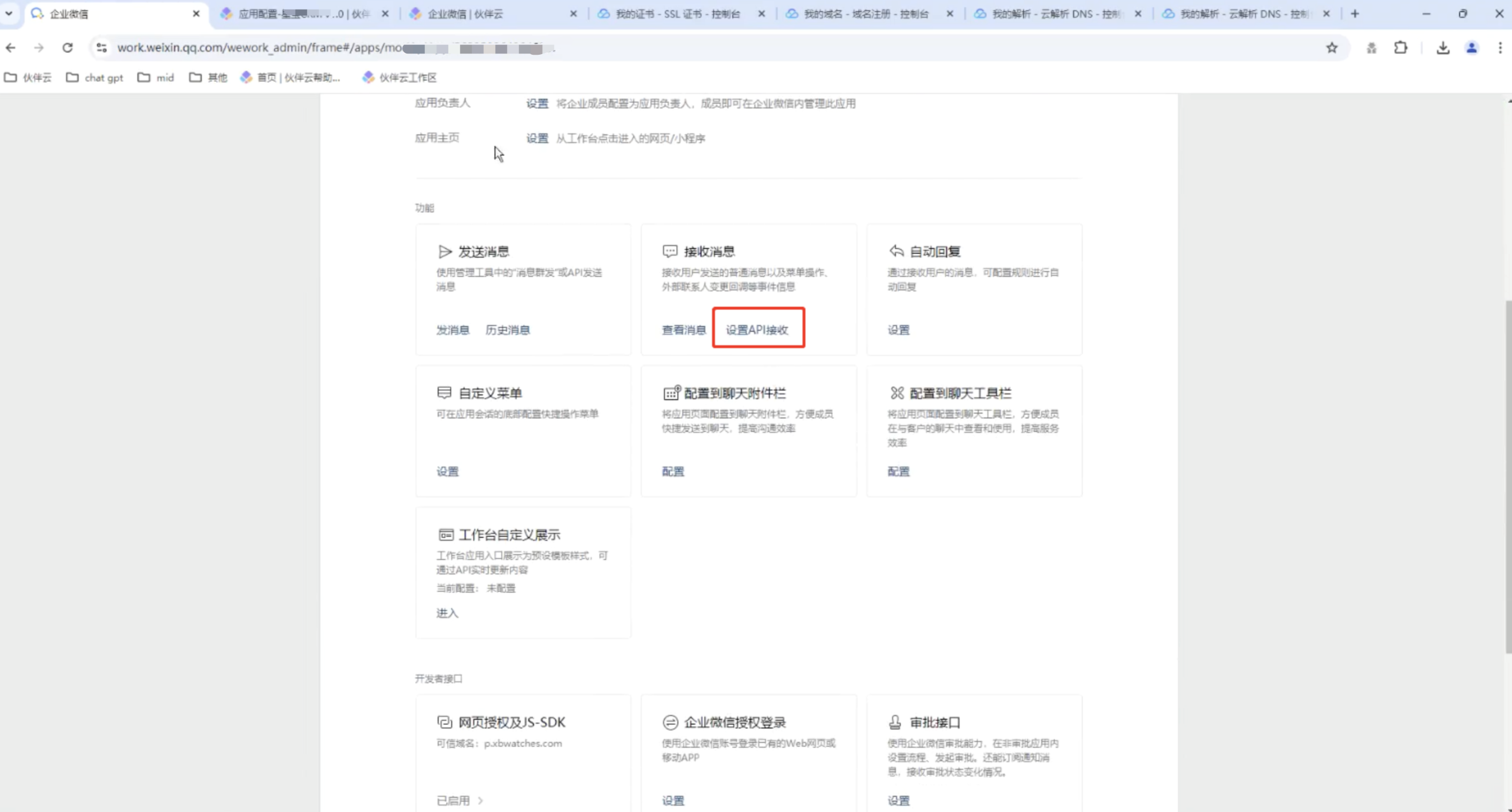Click the 工作台自定义展示 icon

446,535
